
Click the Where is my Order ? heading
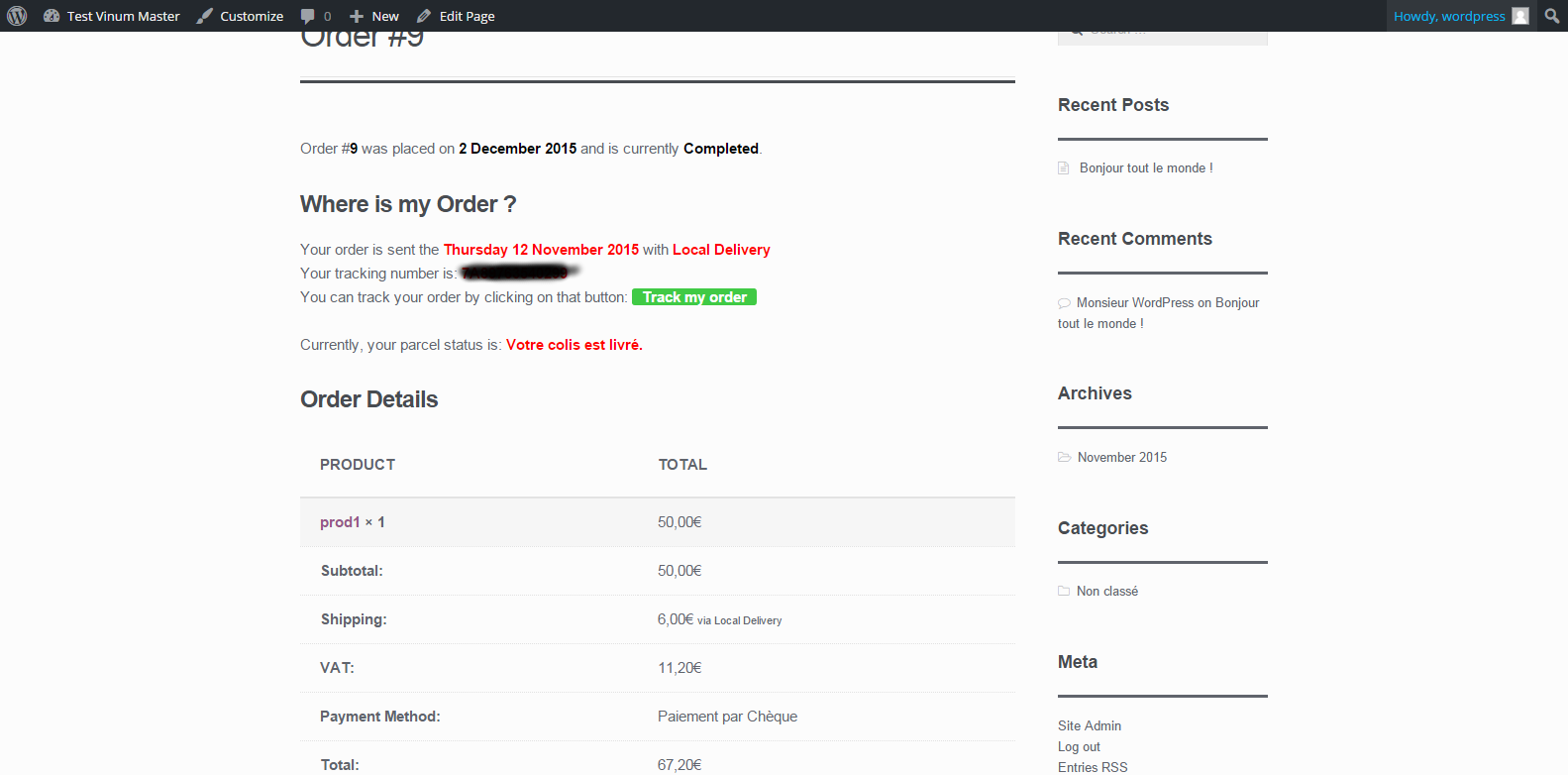pyautogui.click(x=408, y=204)
